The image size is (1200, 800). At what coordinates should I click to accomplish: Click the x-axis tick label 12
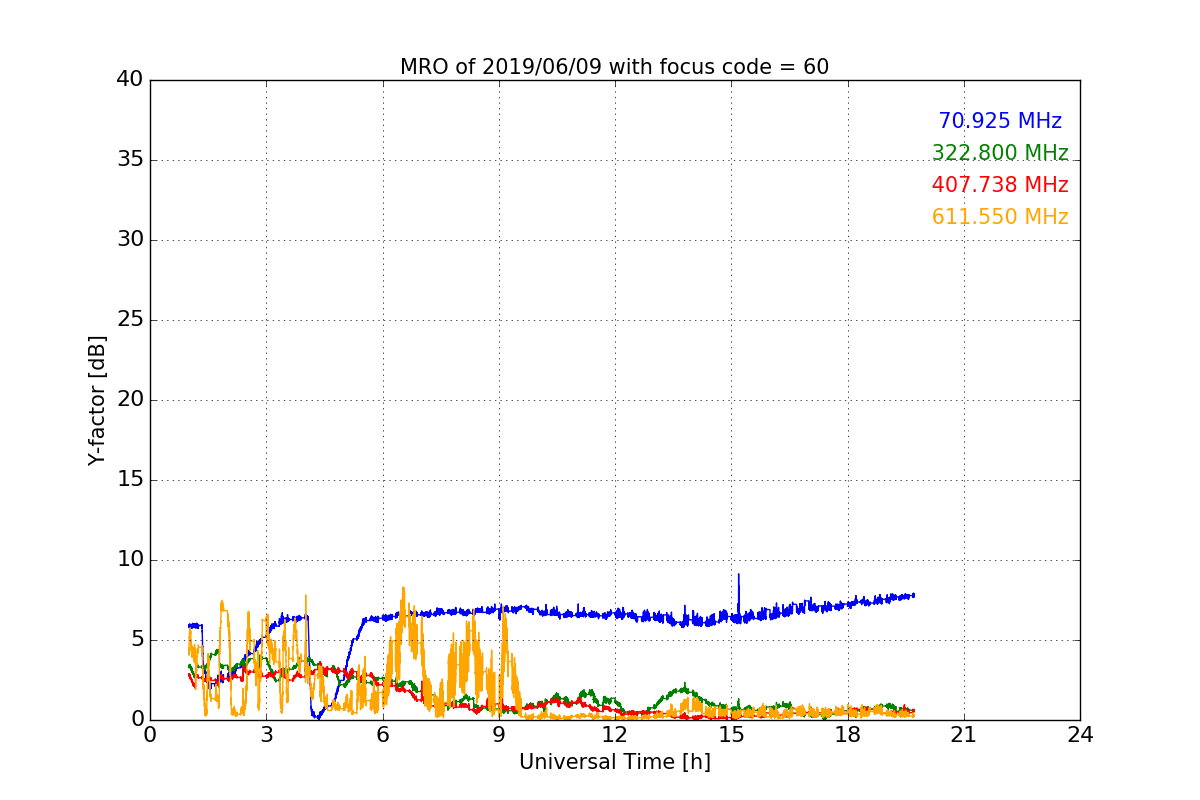point(615,735)
